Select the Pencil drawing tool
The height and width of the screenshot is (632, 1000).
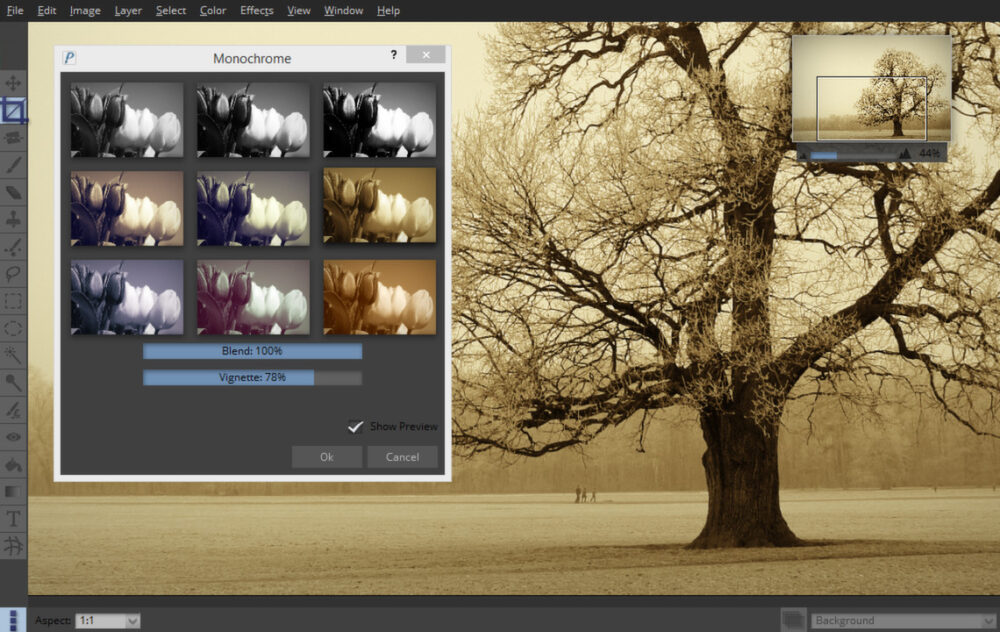click(x=14, y=165)
